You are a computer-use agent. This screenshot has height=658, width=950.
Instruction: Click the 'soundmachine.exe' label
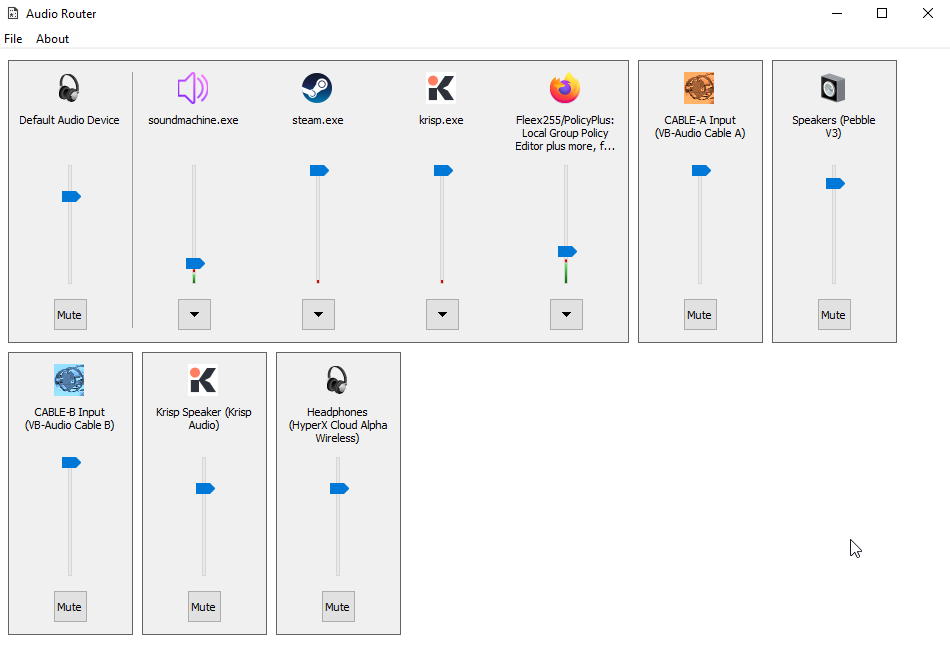click(x=193, y=120)
